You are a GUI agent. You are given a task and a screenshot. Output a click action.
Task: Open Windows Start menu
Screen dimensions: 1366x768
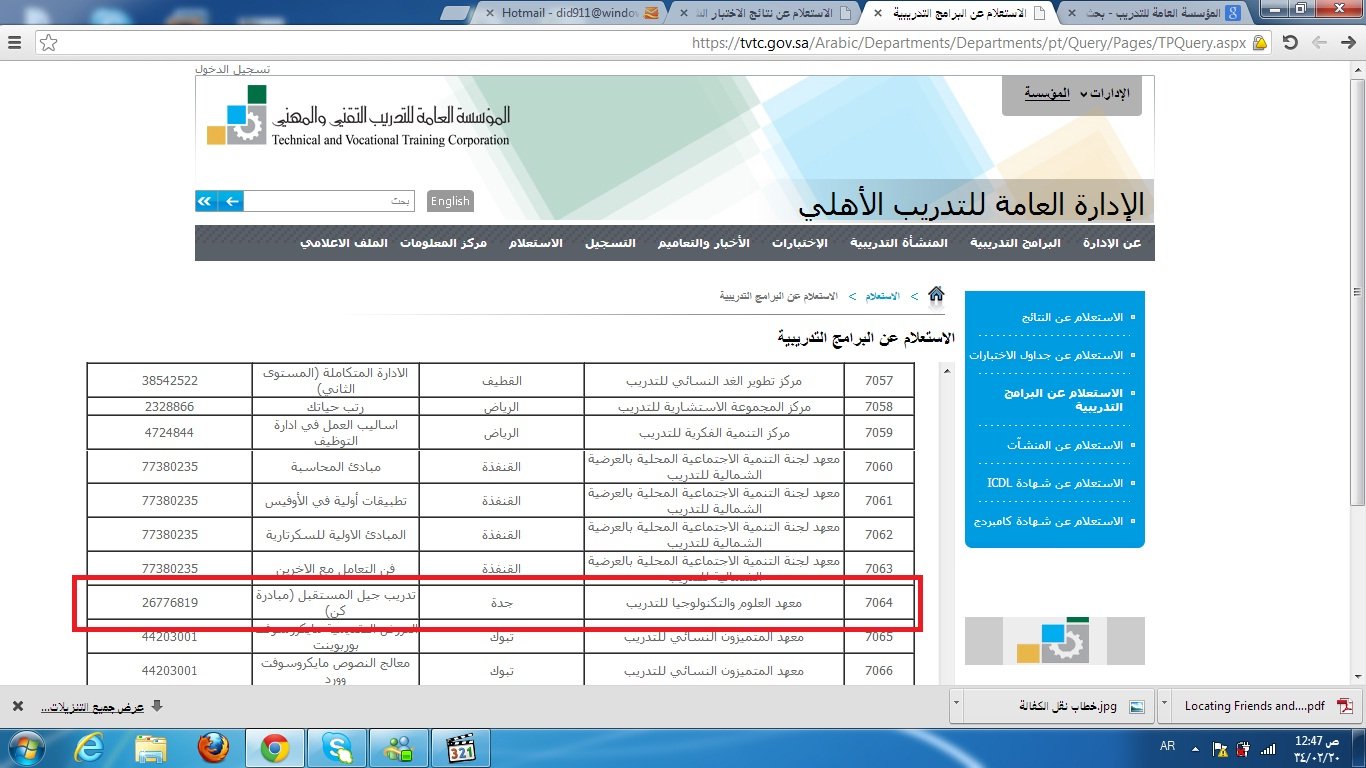(26, 747)
